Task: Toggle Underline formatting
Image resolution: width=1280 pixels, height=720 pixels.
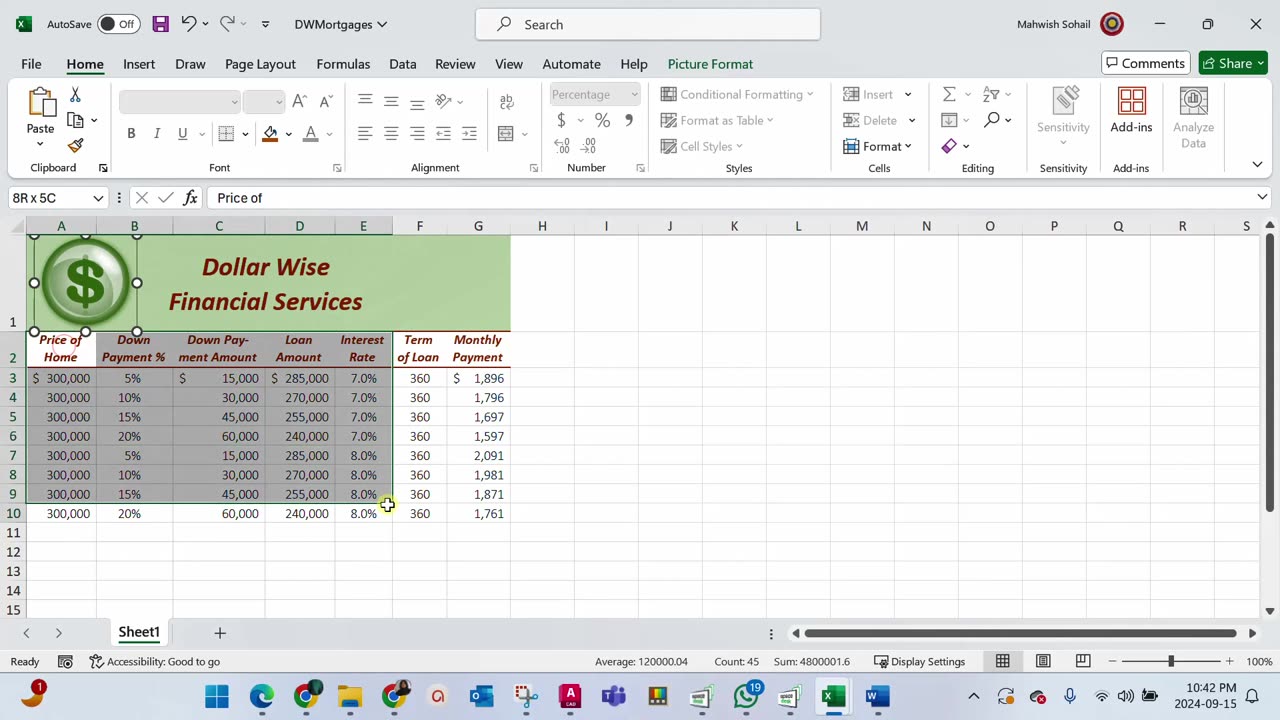Action: tap(182, 133)
